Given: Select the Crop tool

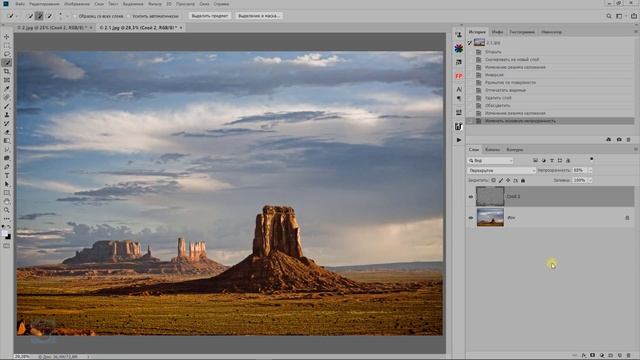Looking at the screenshot, I should [7, 71].
